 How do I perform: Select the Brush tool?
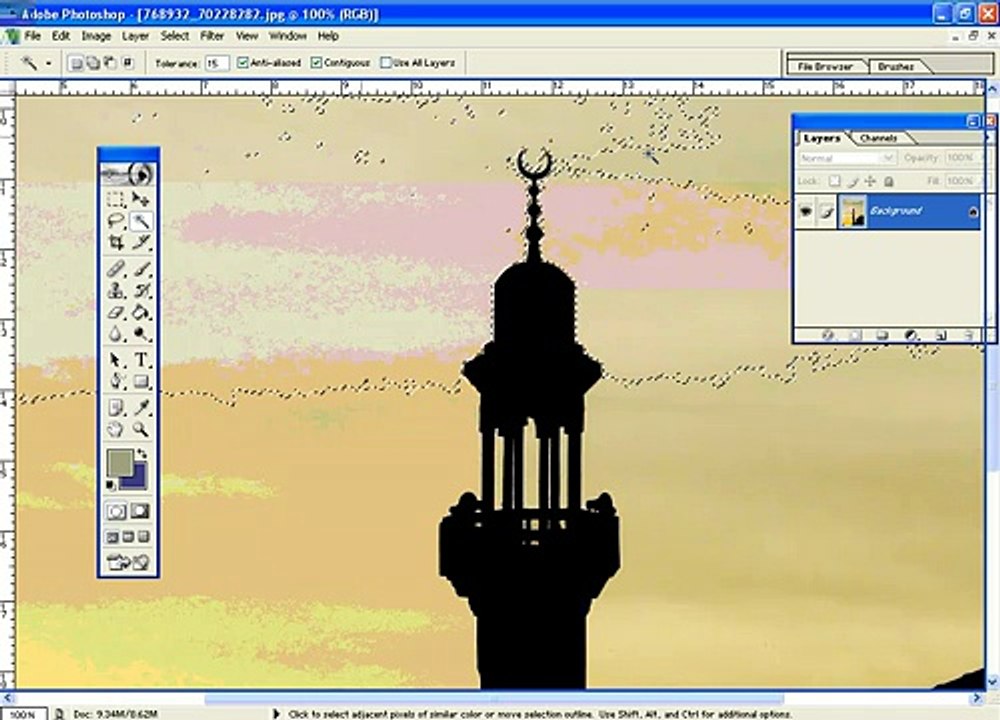coord(140,269)
